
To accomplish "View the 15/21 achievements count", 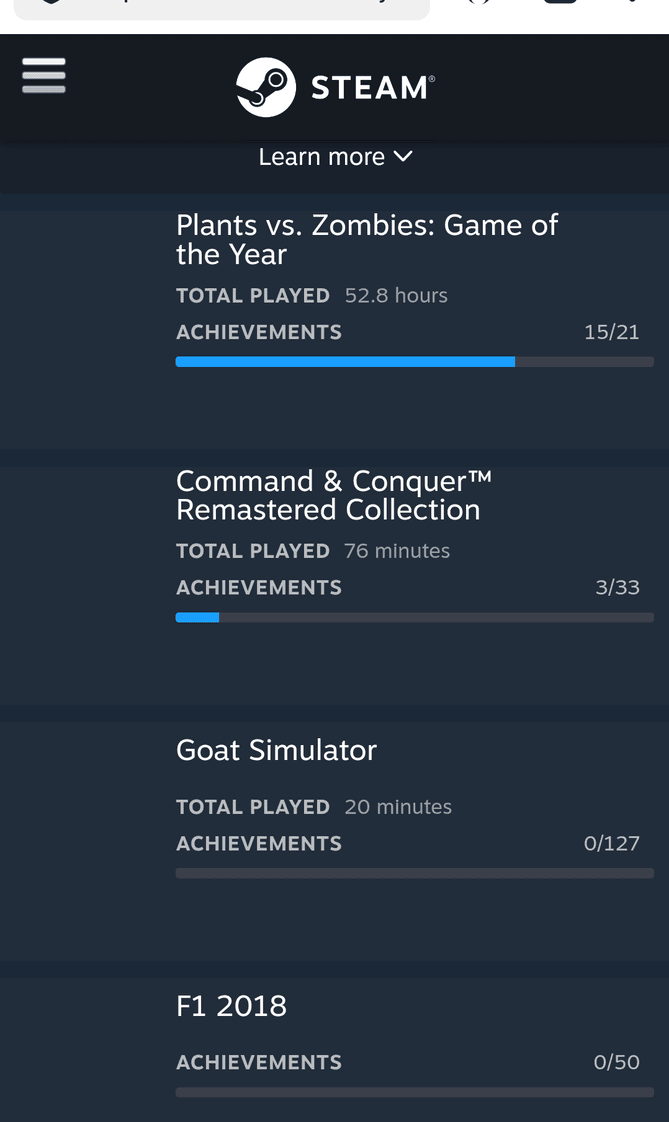I will click(611, 332).
